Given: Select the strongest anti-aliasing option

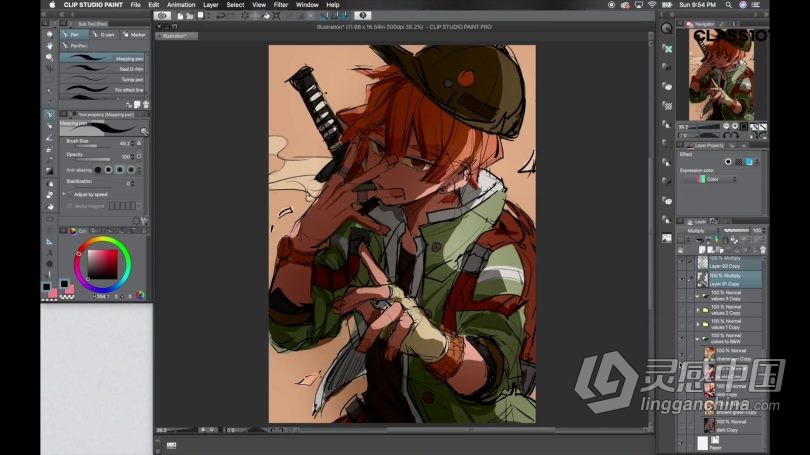Looking at the screenshot, I should (131, 170).
